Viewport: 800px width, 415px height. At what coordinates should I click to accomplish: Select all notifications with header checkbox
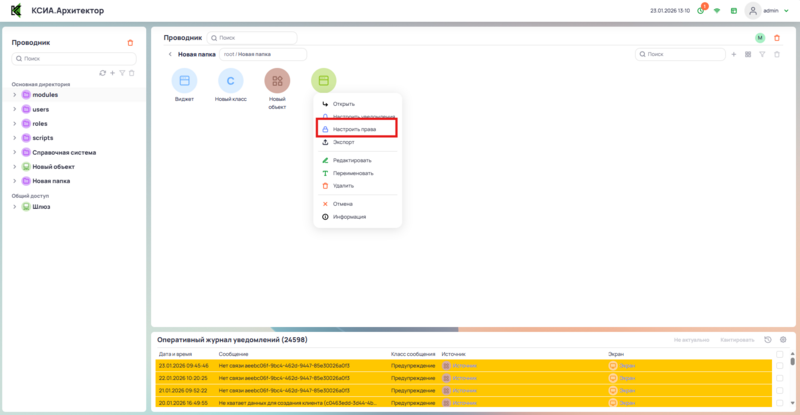780,354
